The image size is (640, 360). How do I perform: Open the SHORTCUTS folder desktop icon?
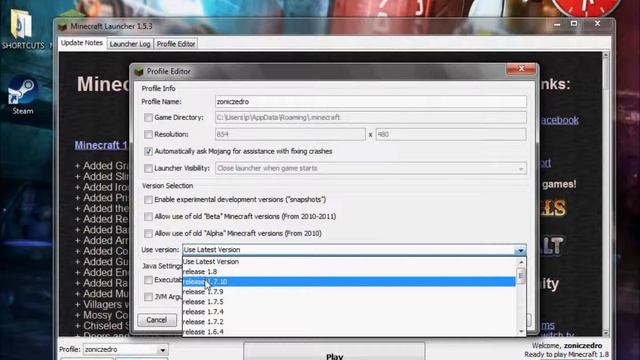click(x=21, y=29)
